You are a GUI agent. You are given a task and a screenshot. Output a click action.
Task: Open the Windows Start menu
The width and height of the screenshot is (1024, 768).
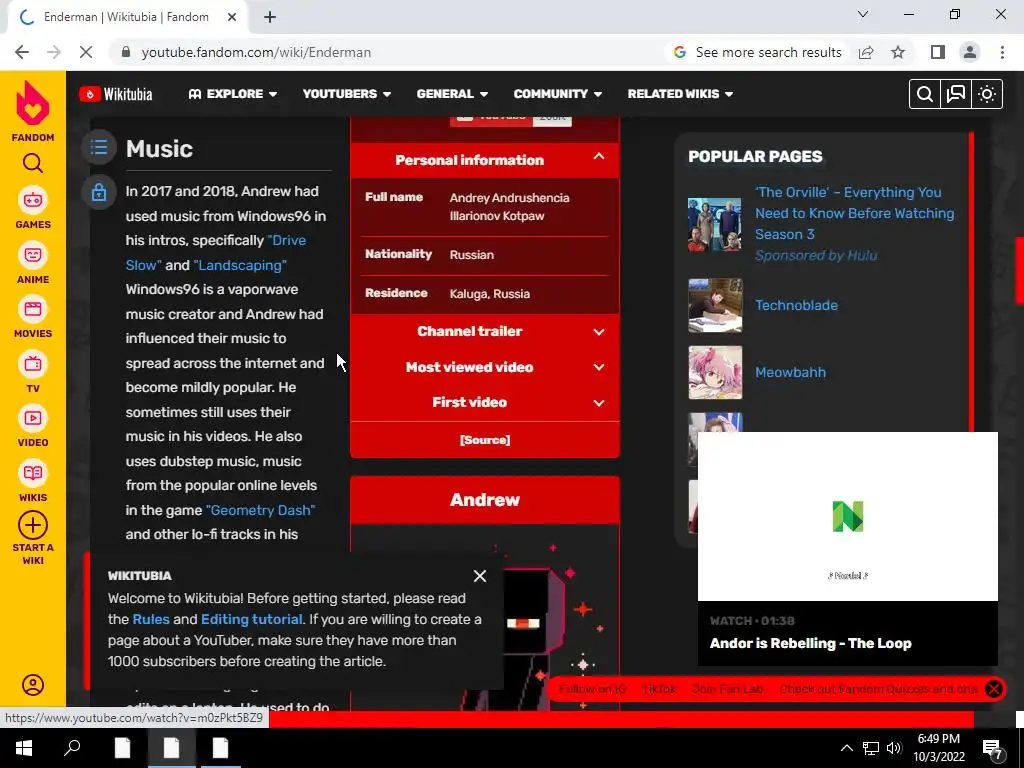pos(24,748)
